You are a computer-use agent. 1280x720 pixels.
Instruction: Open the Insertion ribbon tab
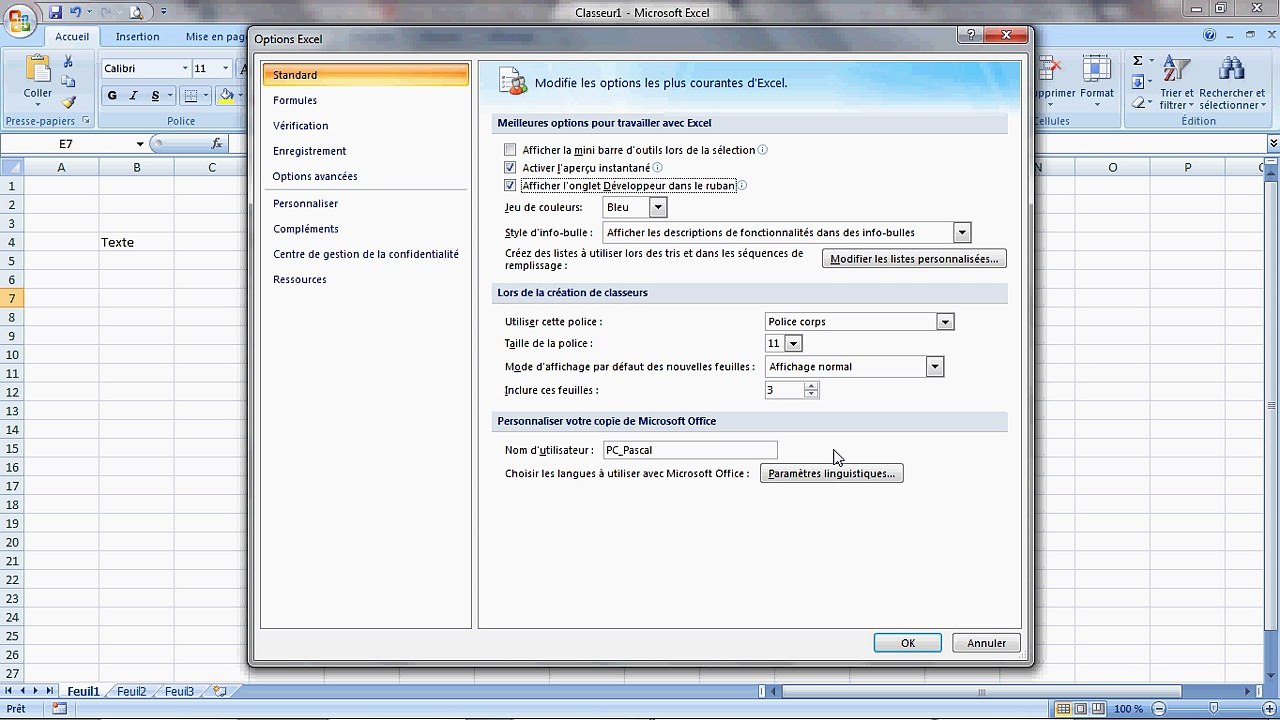point(137,37)
